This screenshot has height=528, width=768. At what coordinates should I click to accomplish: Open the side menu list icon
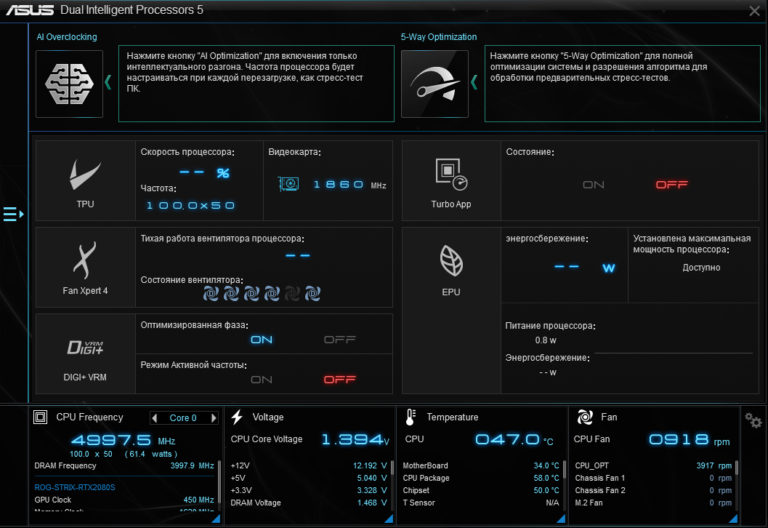(13, 214)
